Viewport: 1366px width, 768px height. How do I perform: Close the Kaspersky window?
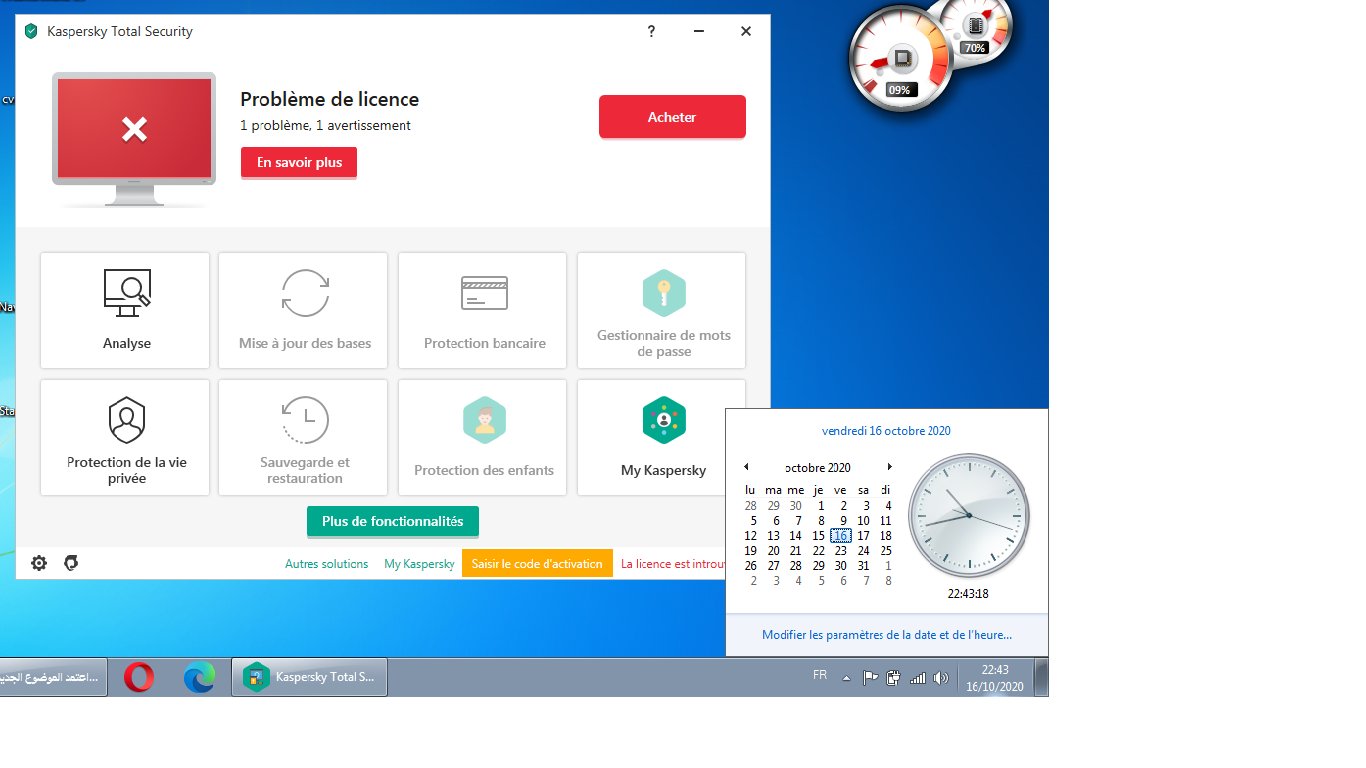click(746, 31)
